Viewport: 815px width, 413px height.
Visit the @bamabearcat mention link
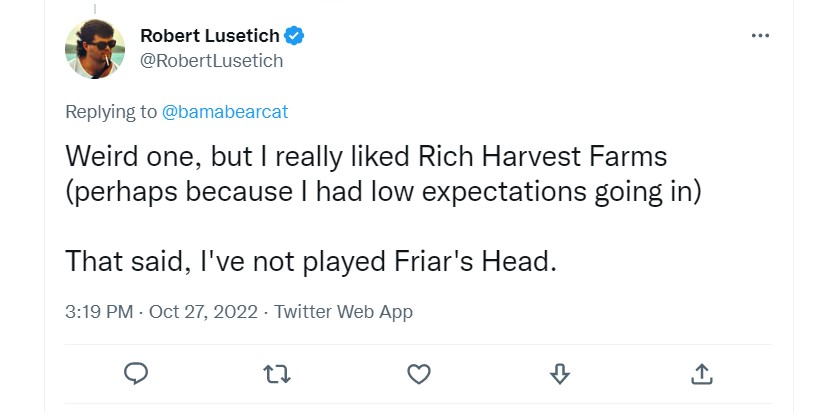(x=225, y=112)
